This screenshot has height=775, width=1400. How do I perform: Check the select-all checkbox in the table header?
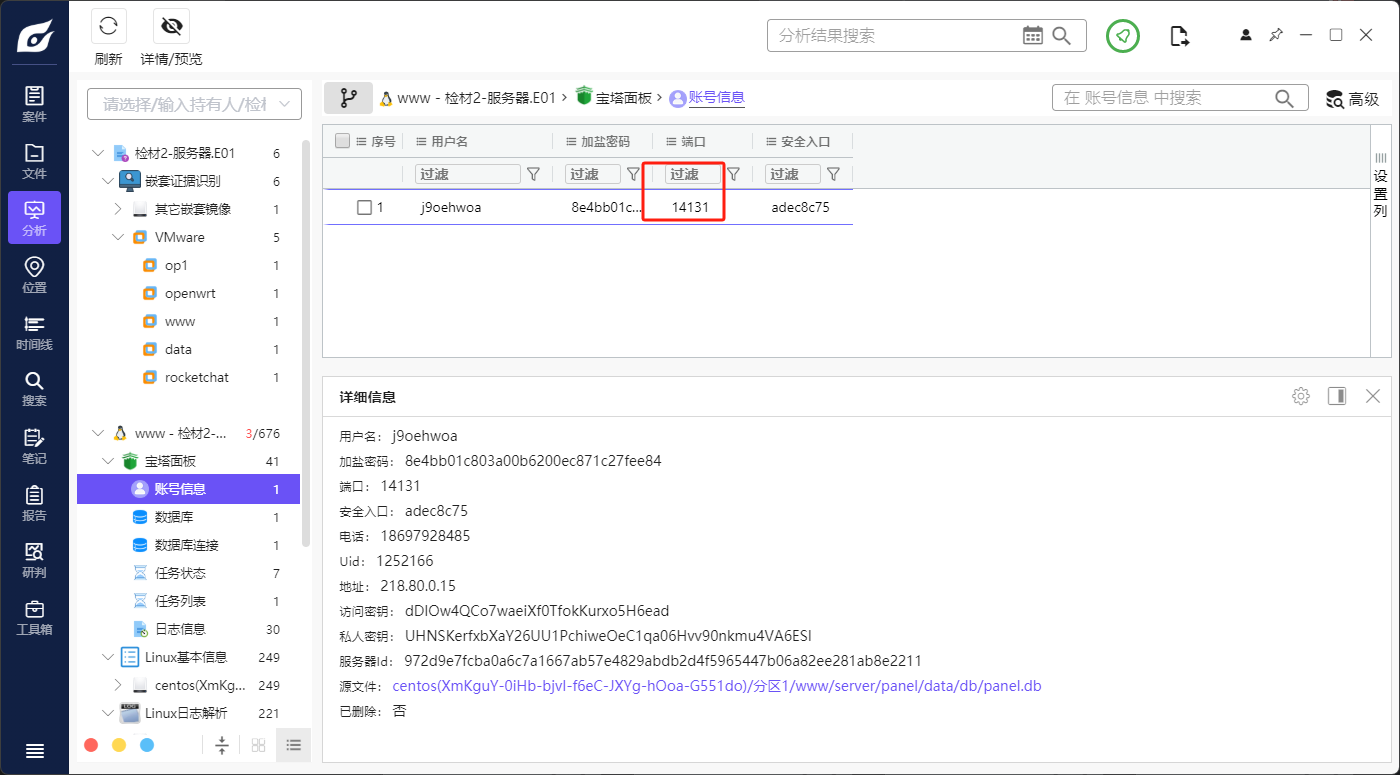click(x=343, y=141)
